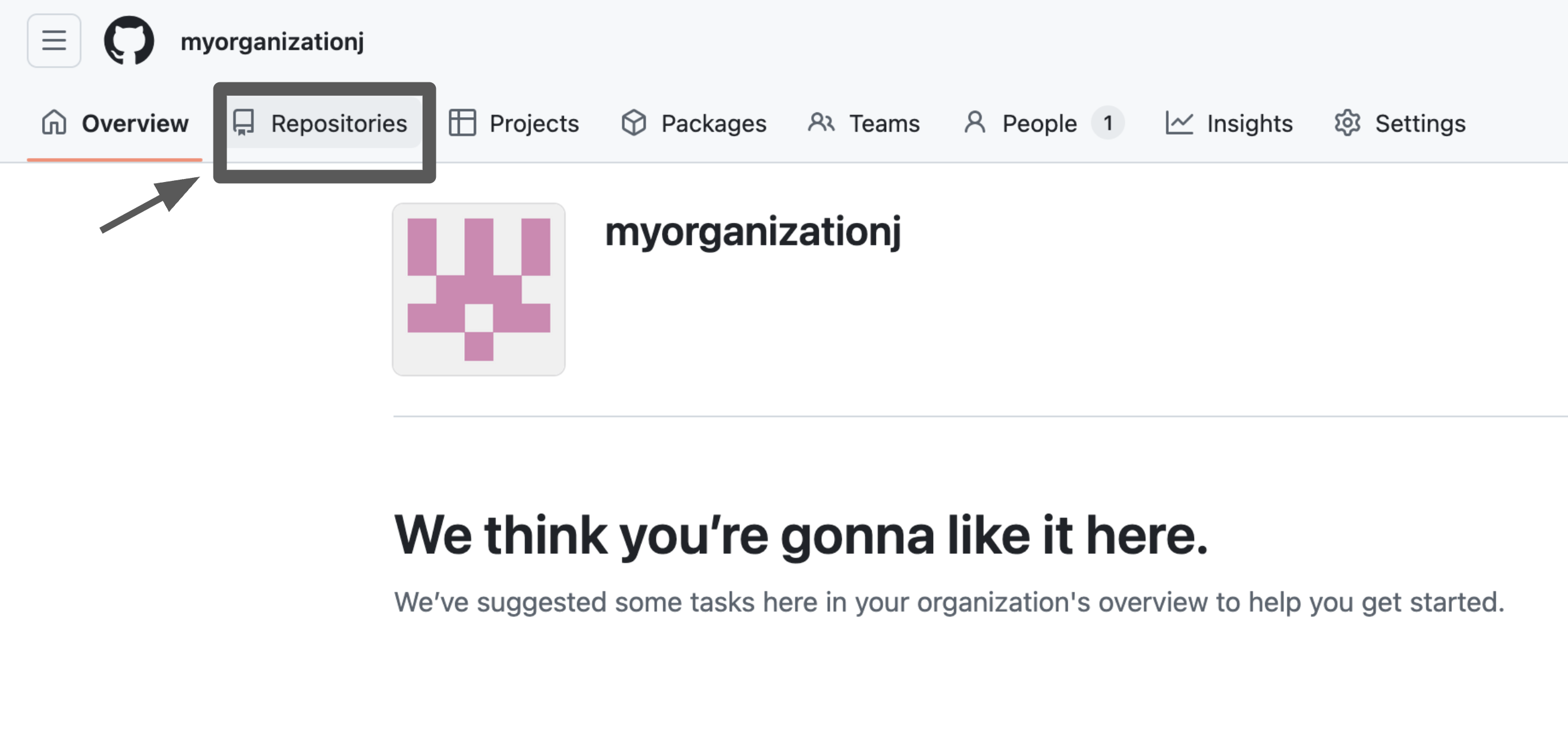
Task: Click the GitHub Octocat logo
Action: click(129, 41)
